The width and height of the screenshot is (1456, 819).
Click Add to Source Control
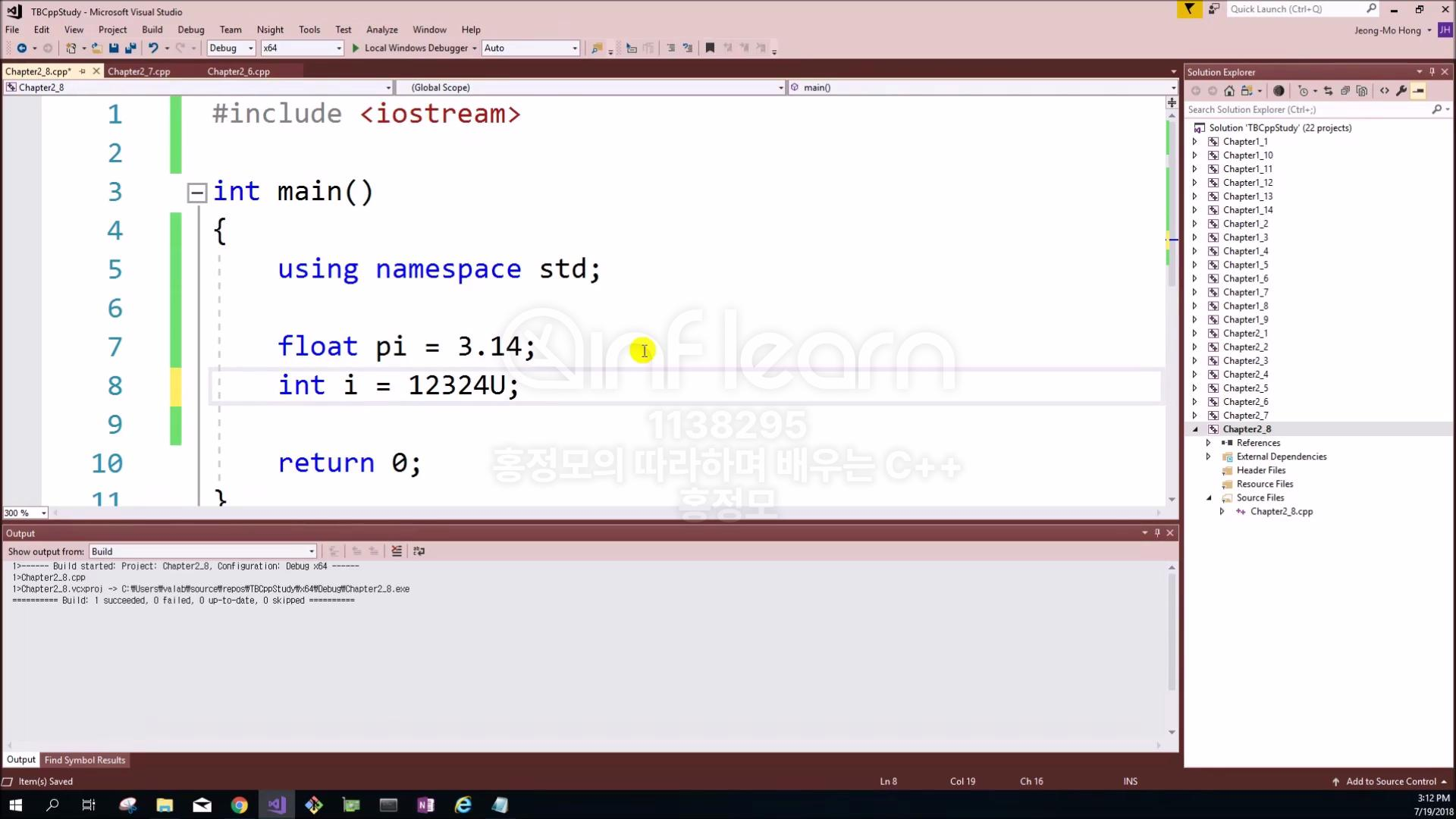point(1390,781)
